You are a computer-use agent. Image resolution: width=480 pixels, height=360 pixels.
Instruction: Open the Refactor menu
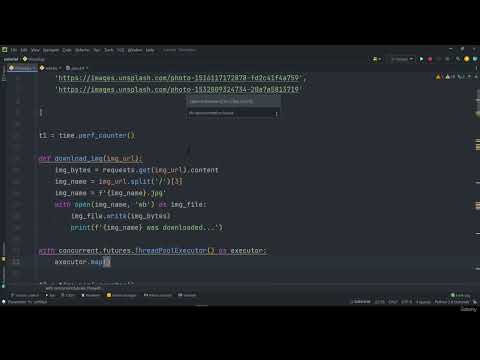82,50
